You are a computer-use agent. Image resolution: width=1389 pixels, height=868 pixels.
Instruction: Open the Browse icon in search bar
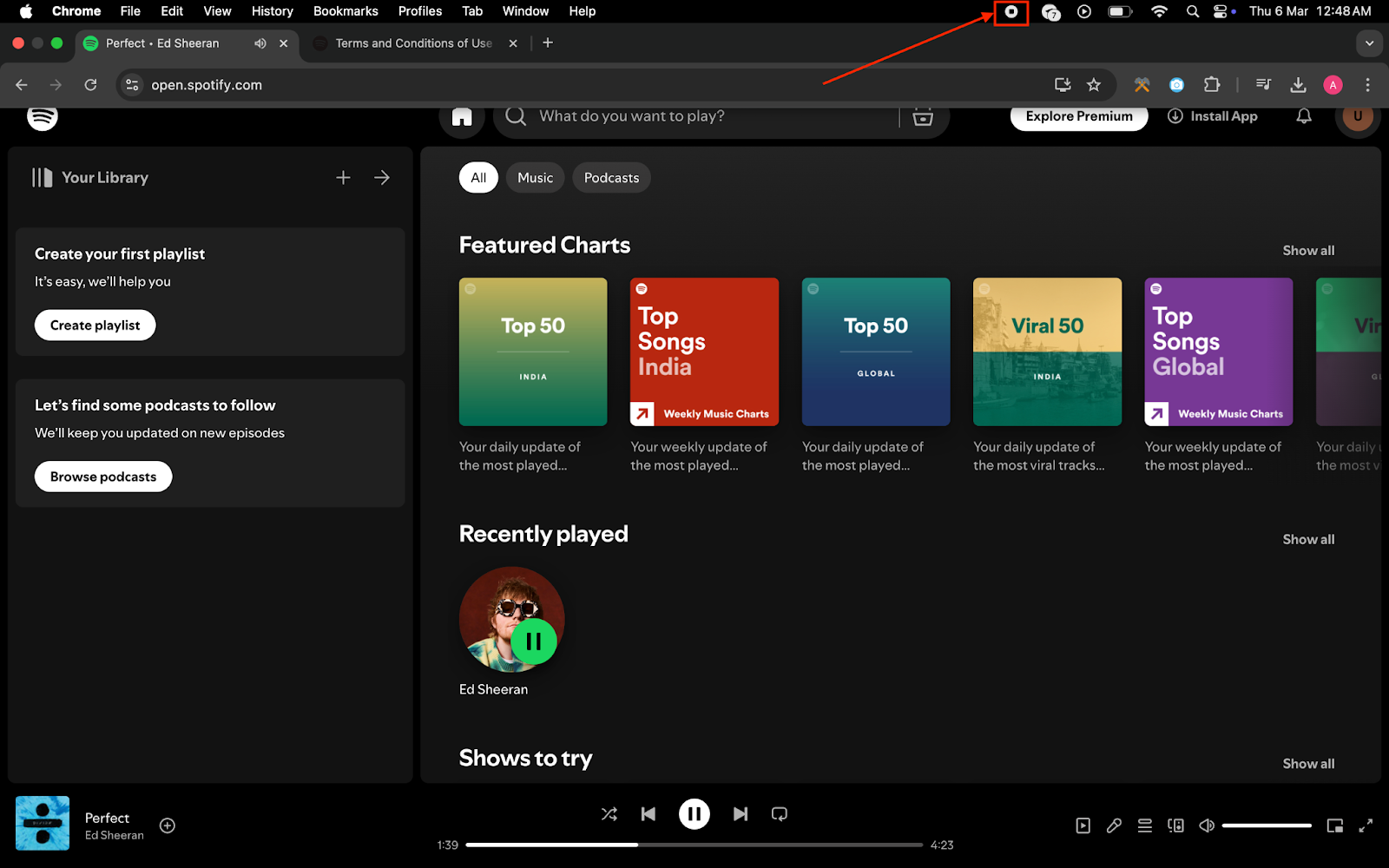point(923,117)
